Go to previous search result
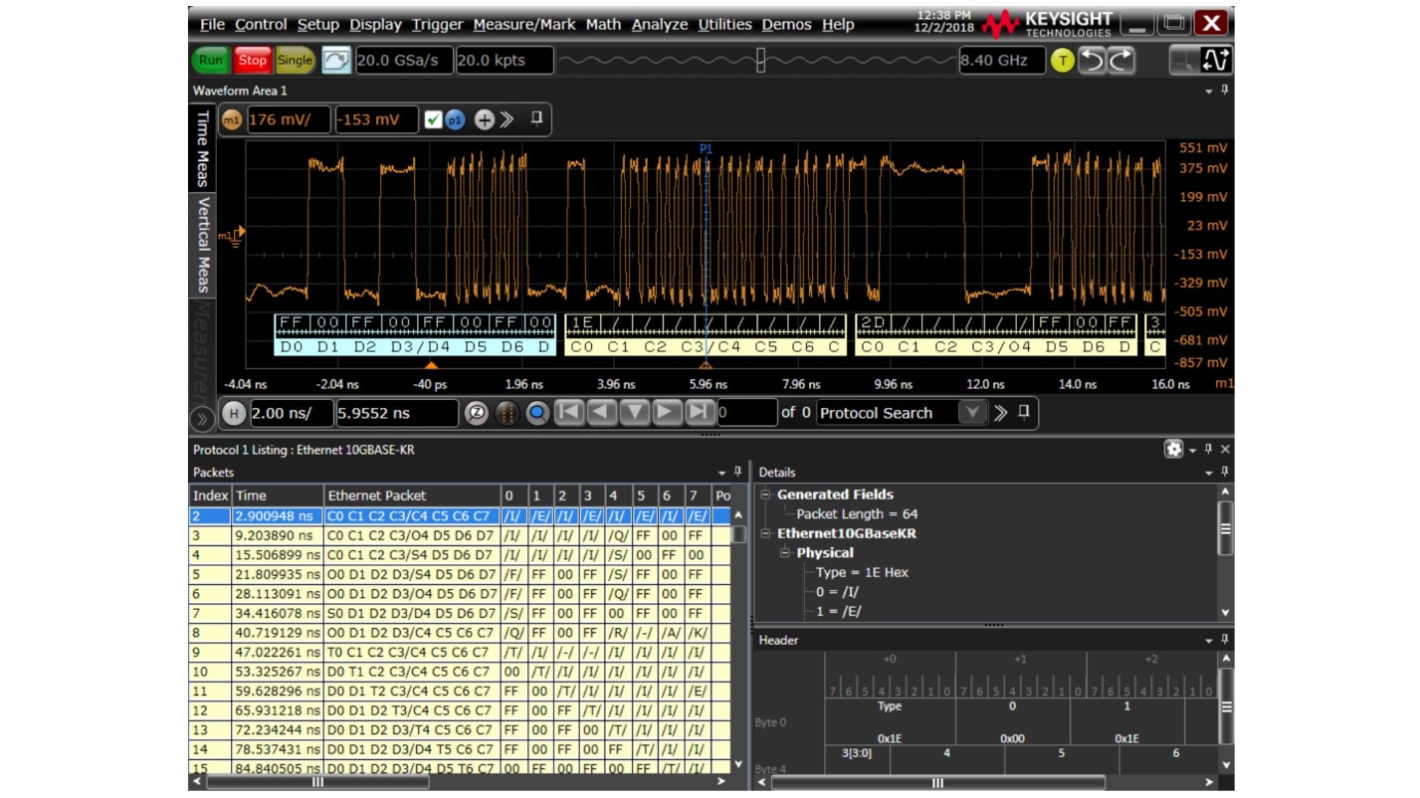Viewport: 1420px width, 798px height. (x=602, y=412)
